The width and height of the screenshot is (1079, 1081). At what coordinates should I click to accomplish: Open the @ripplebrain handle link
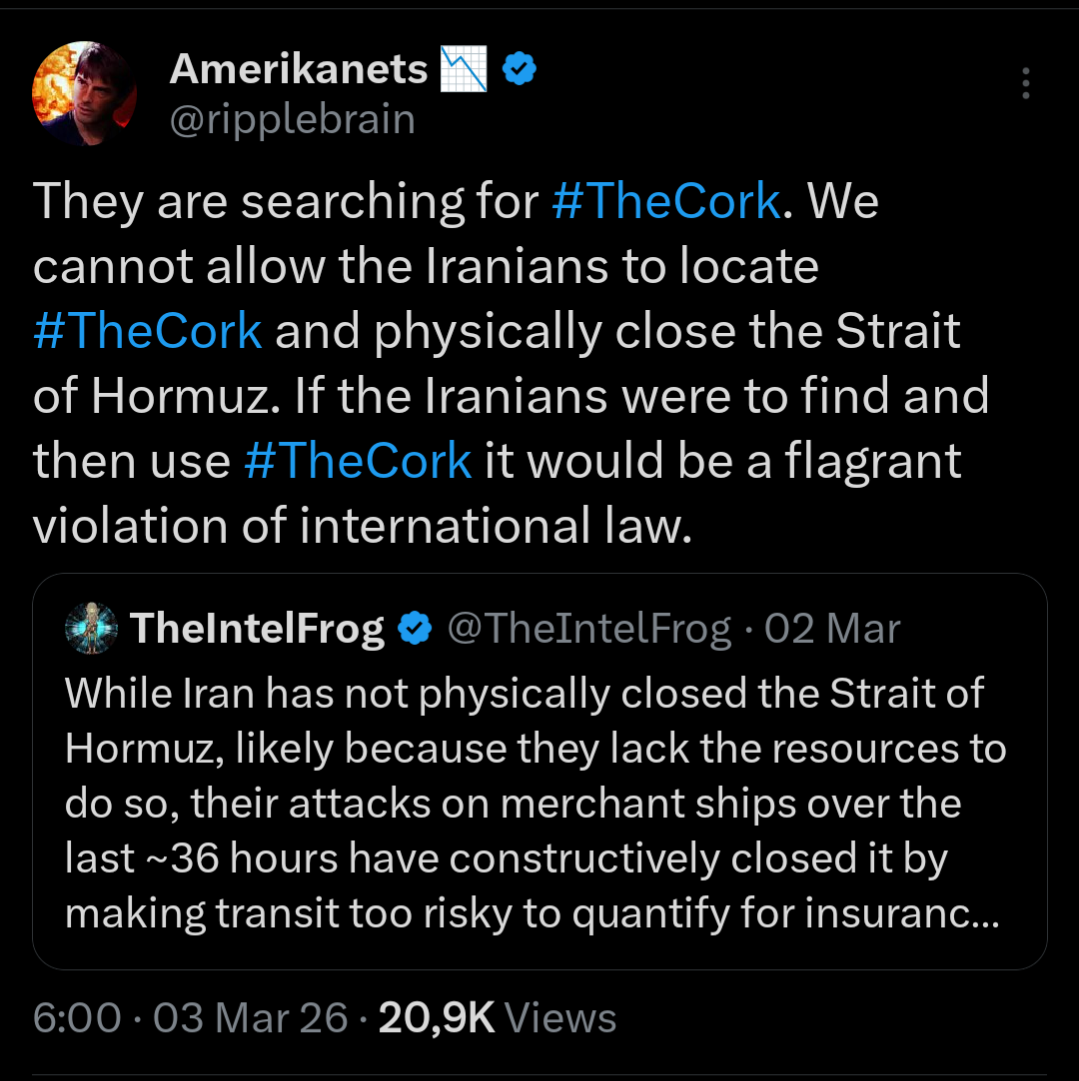point(292,119)
